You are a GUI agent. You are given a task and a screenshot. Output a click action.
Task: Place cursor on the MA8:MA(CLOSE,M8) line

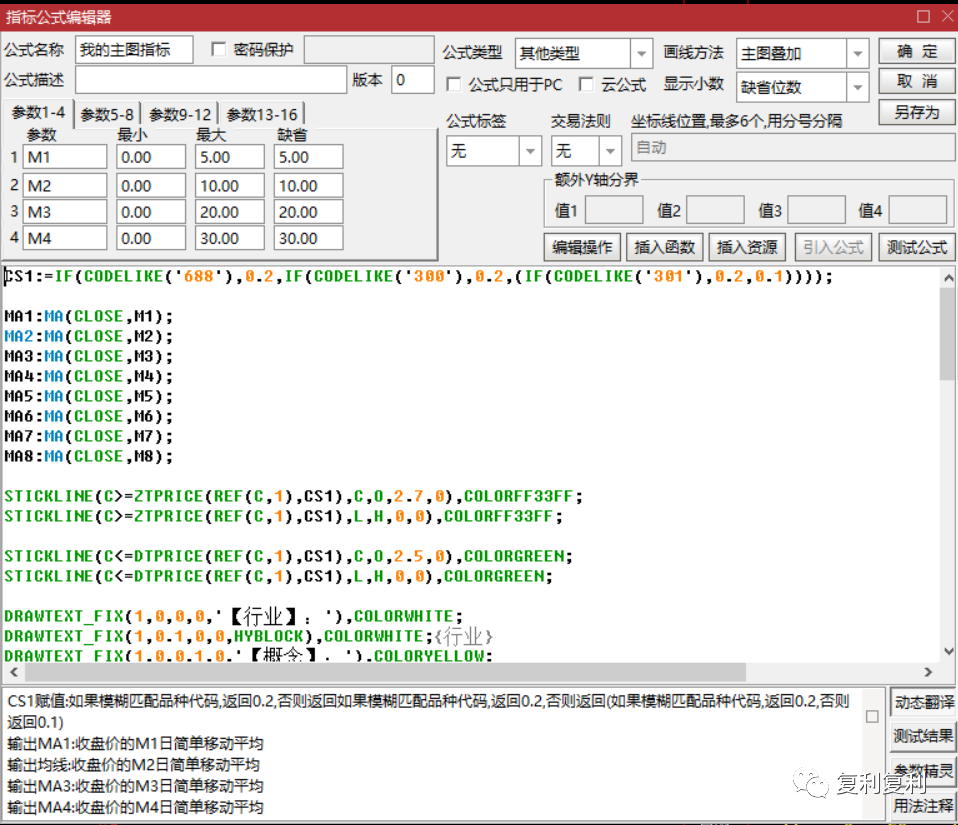[x=89, y=456]
